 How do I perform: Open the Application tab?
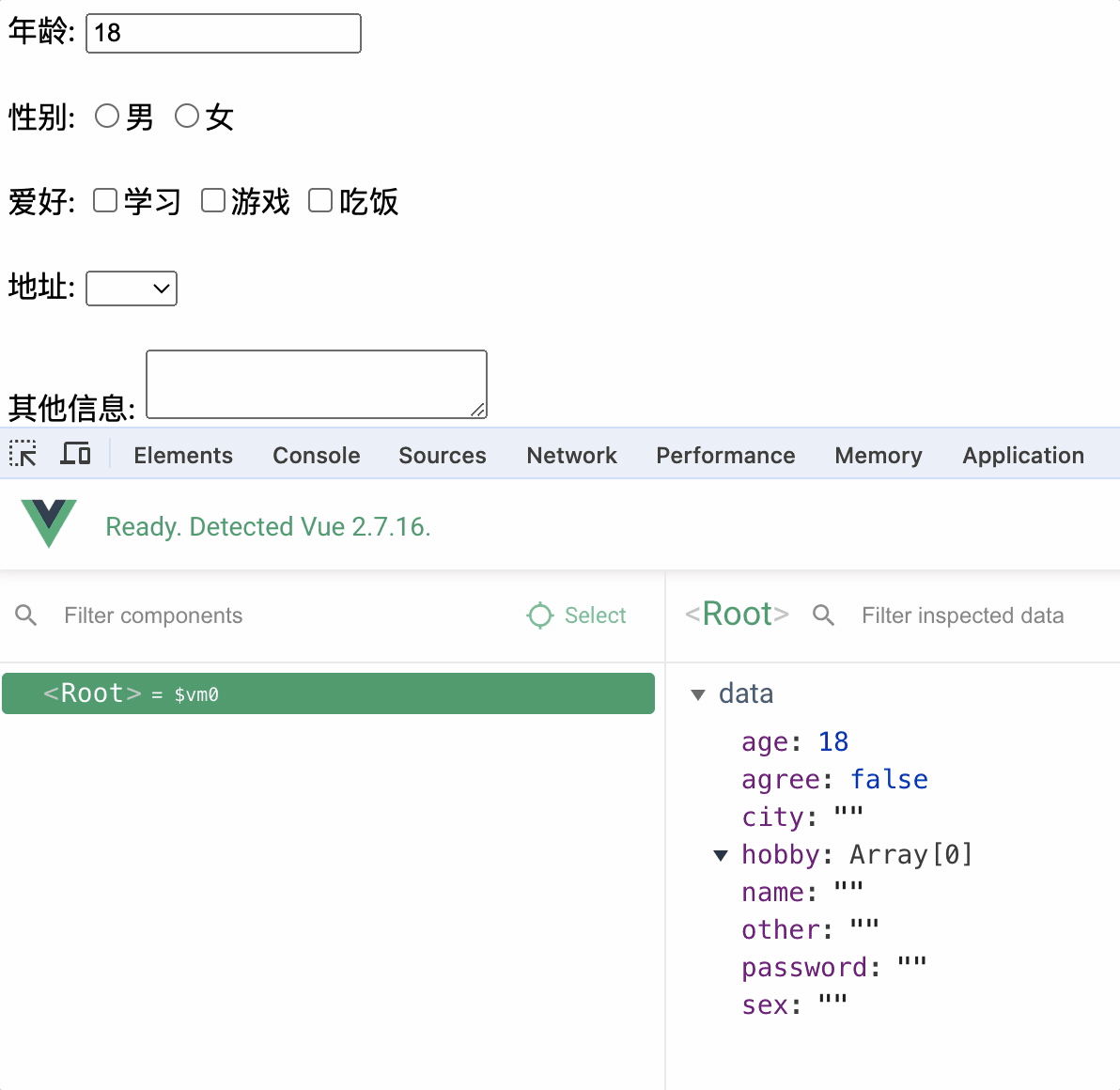coord(1023,455)
